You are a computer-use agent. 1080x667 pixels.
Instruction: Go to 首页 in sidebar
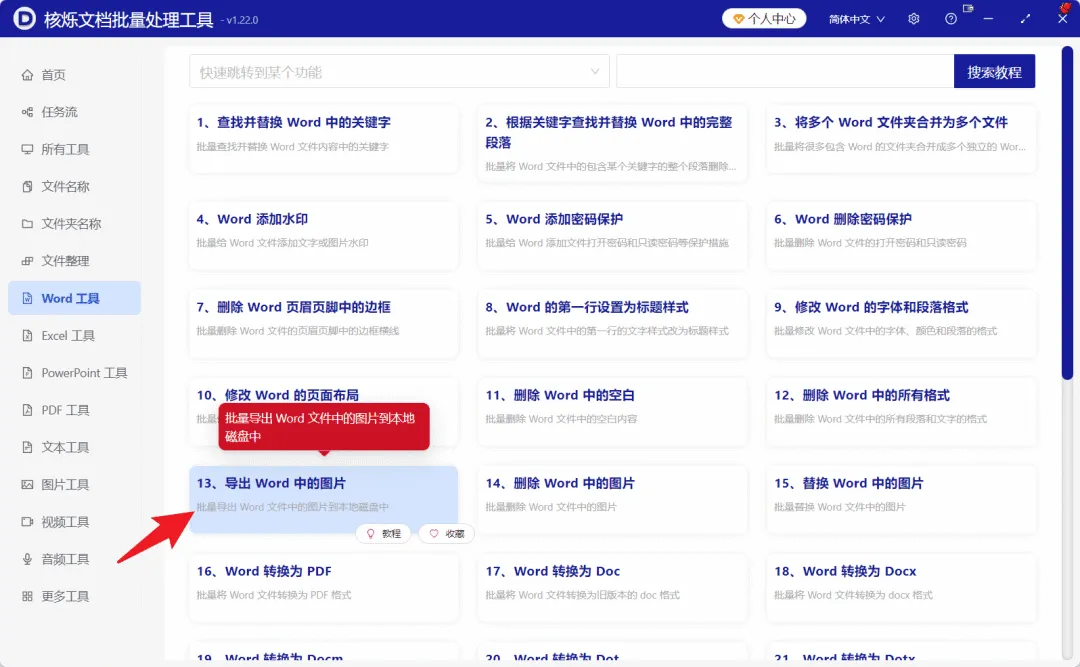click(x=74, y=75)
